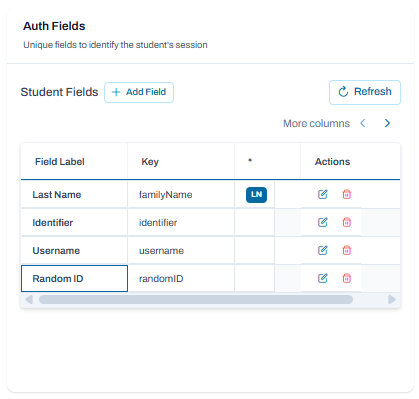Add a new student field
419x399 pixels.
coord(139,92)
